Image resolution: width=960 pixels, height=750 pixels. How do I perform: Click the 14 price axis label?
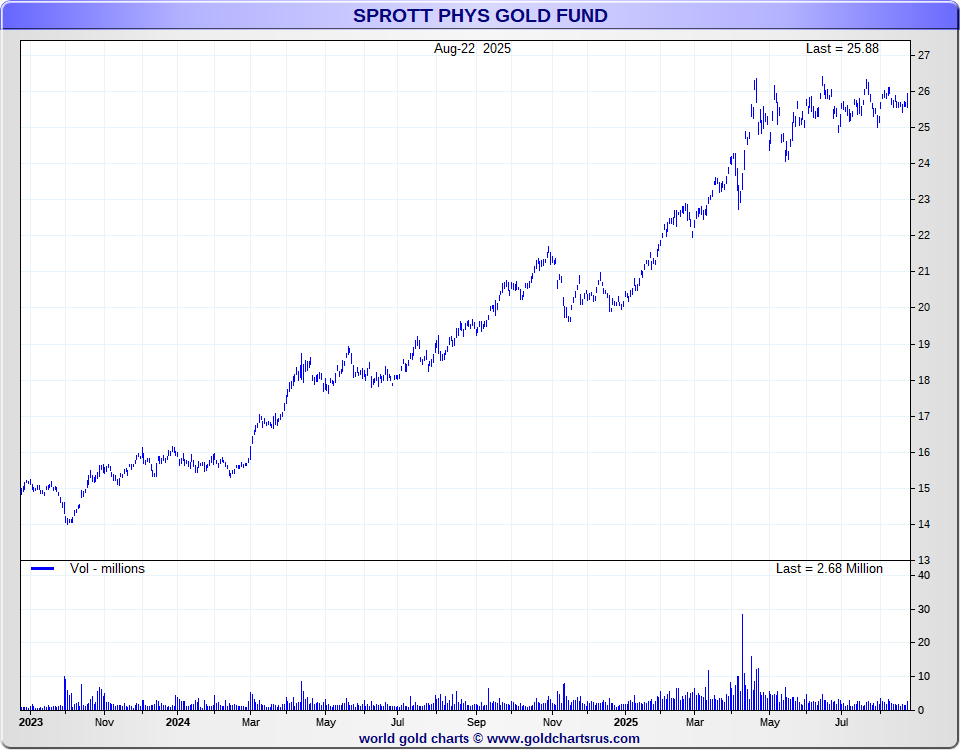click(924, 525)
